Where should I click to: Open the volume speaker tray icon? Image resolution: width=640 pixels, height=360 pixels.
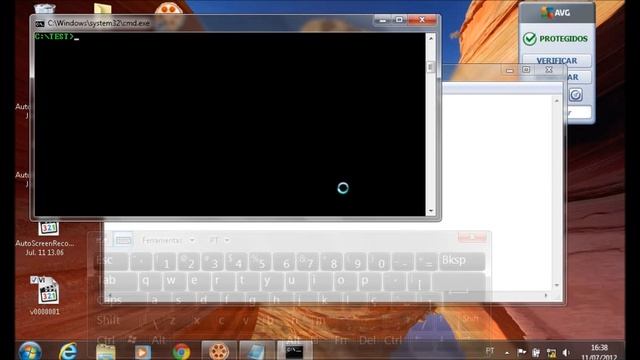click(566, 352)
